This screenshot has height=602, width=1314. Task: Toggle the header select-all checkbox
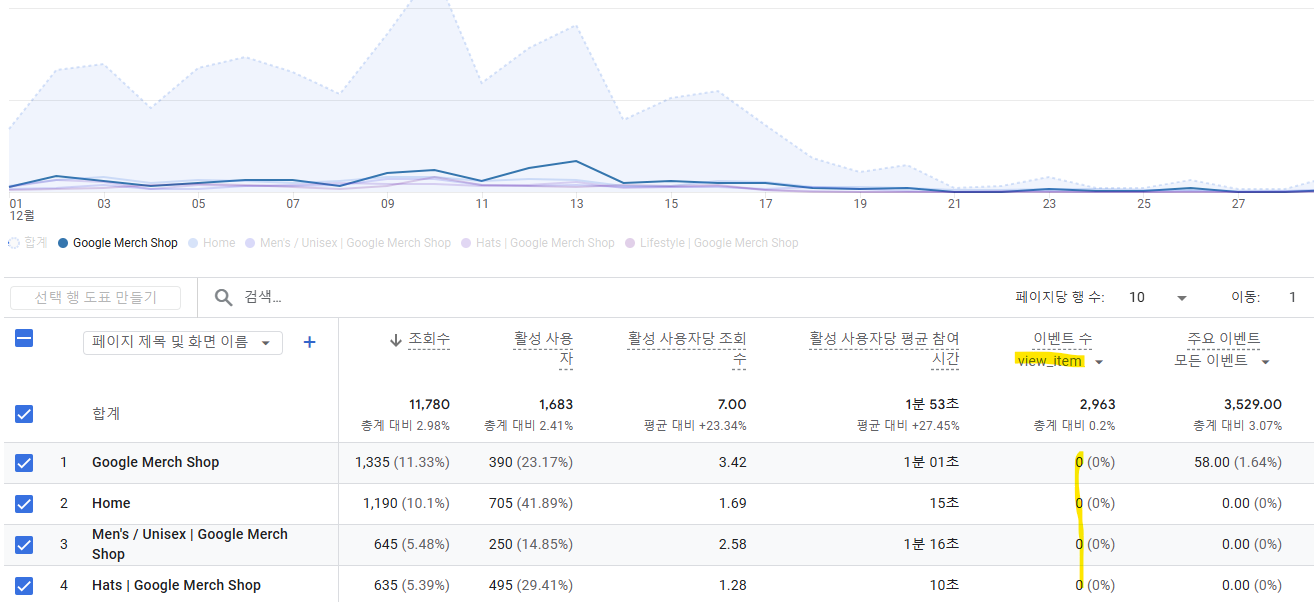(24, 339)
